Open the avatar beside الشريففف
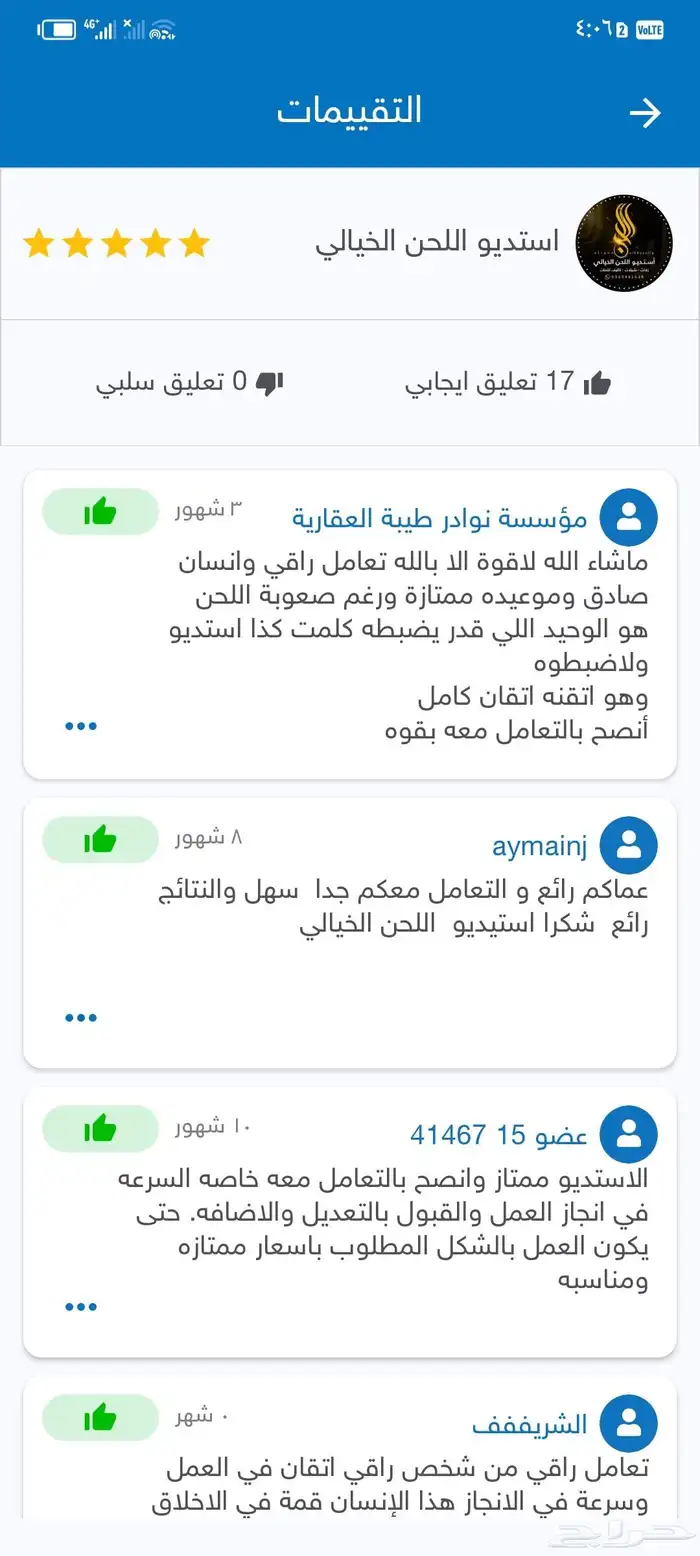Viewport: 700px width, 1556px height. click(629, 1424)
